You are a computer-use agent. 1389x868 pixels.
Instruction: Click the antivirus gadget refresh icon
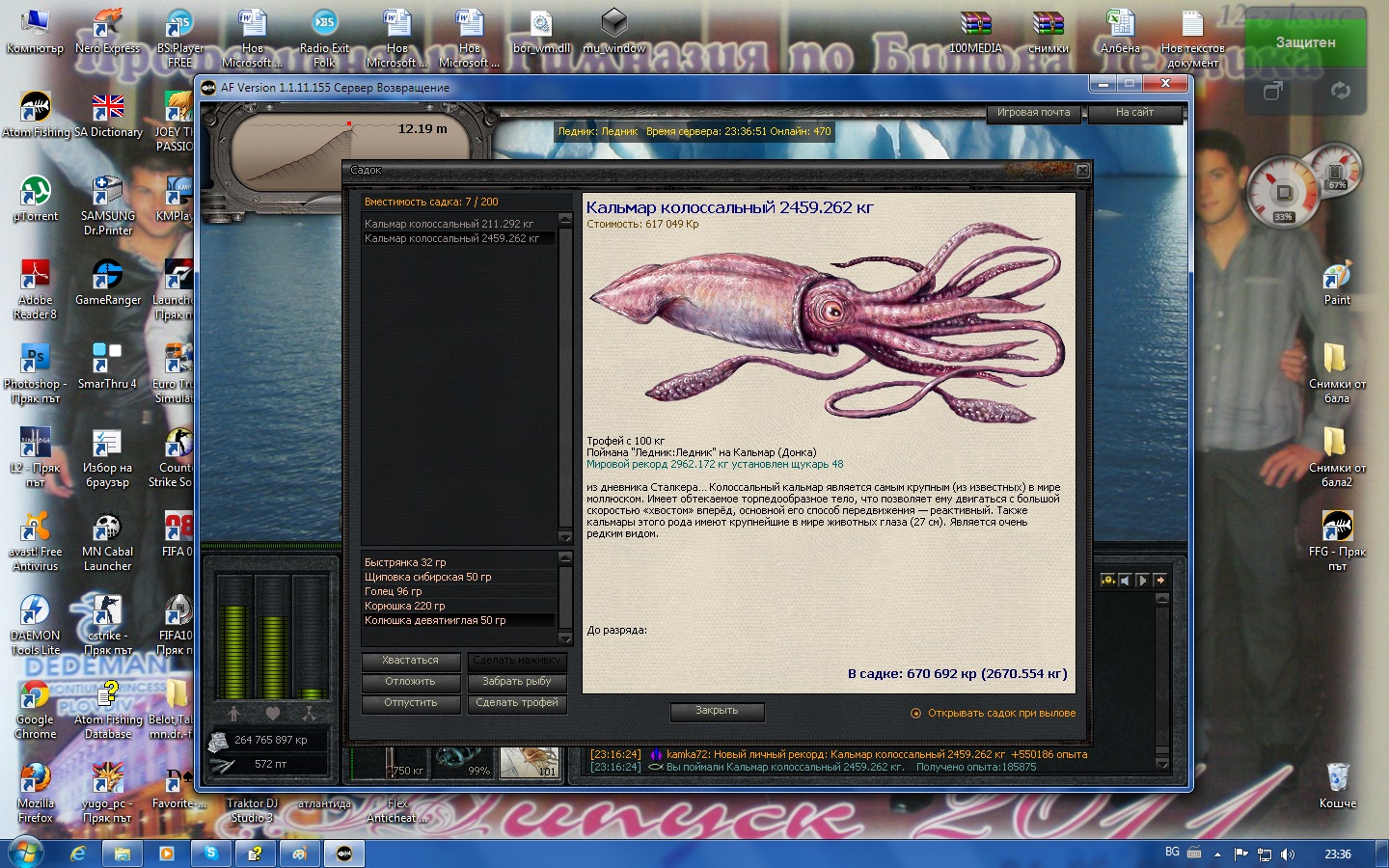click(1340, 91)
